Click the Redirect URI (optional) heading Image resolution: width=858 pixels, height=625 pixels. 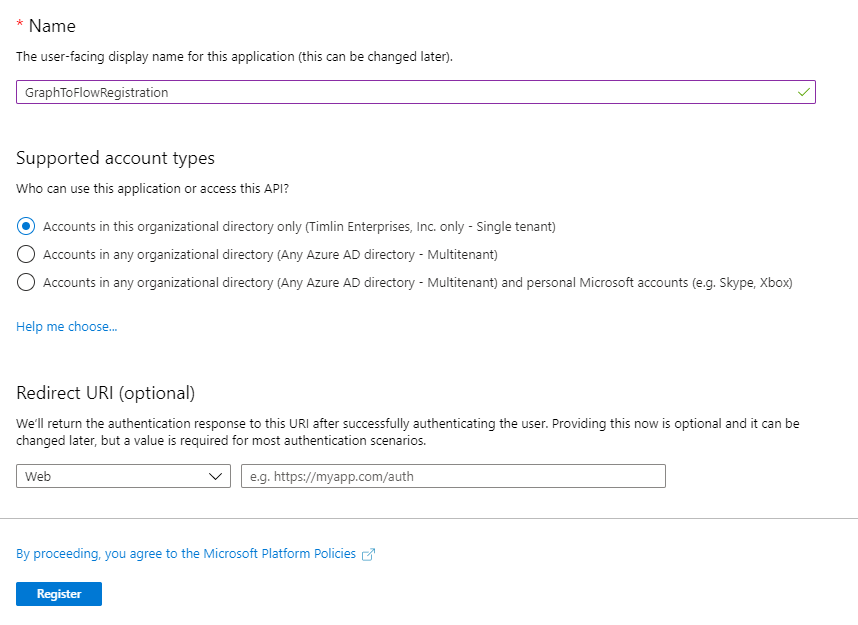pos(106,393)
